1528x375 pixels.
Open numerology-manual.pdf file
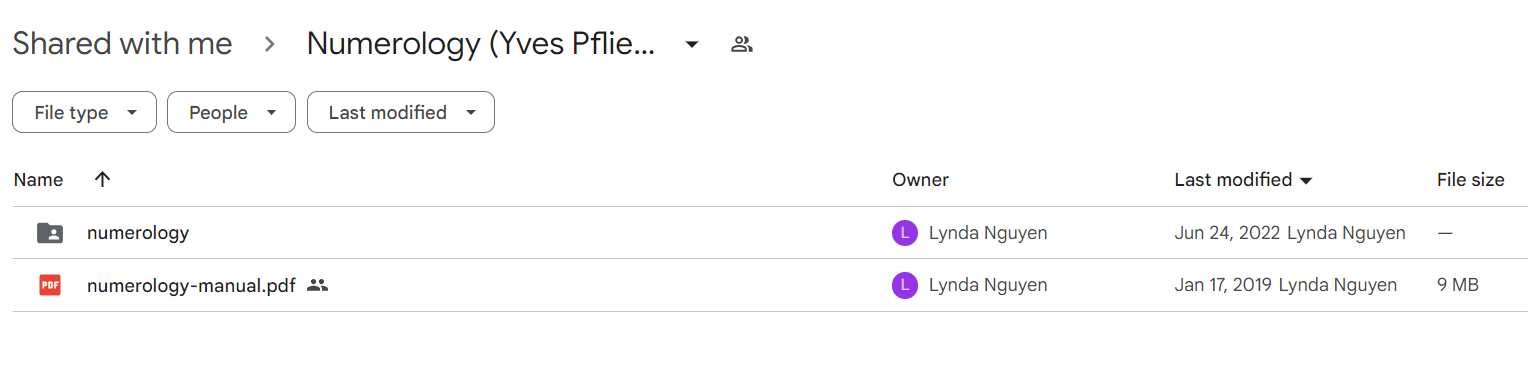(x=191, y=285)
